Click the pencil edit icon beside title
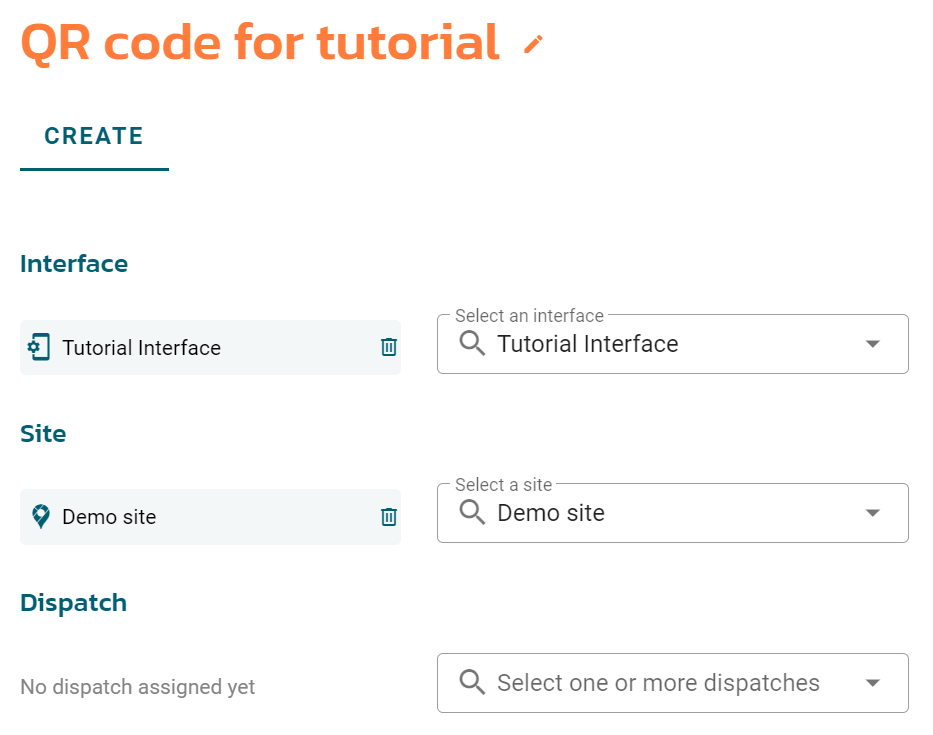This screenshot has height=735, width=933. tap(533, 44)
